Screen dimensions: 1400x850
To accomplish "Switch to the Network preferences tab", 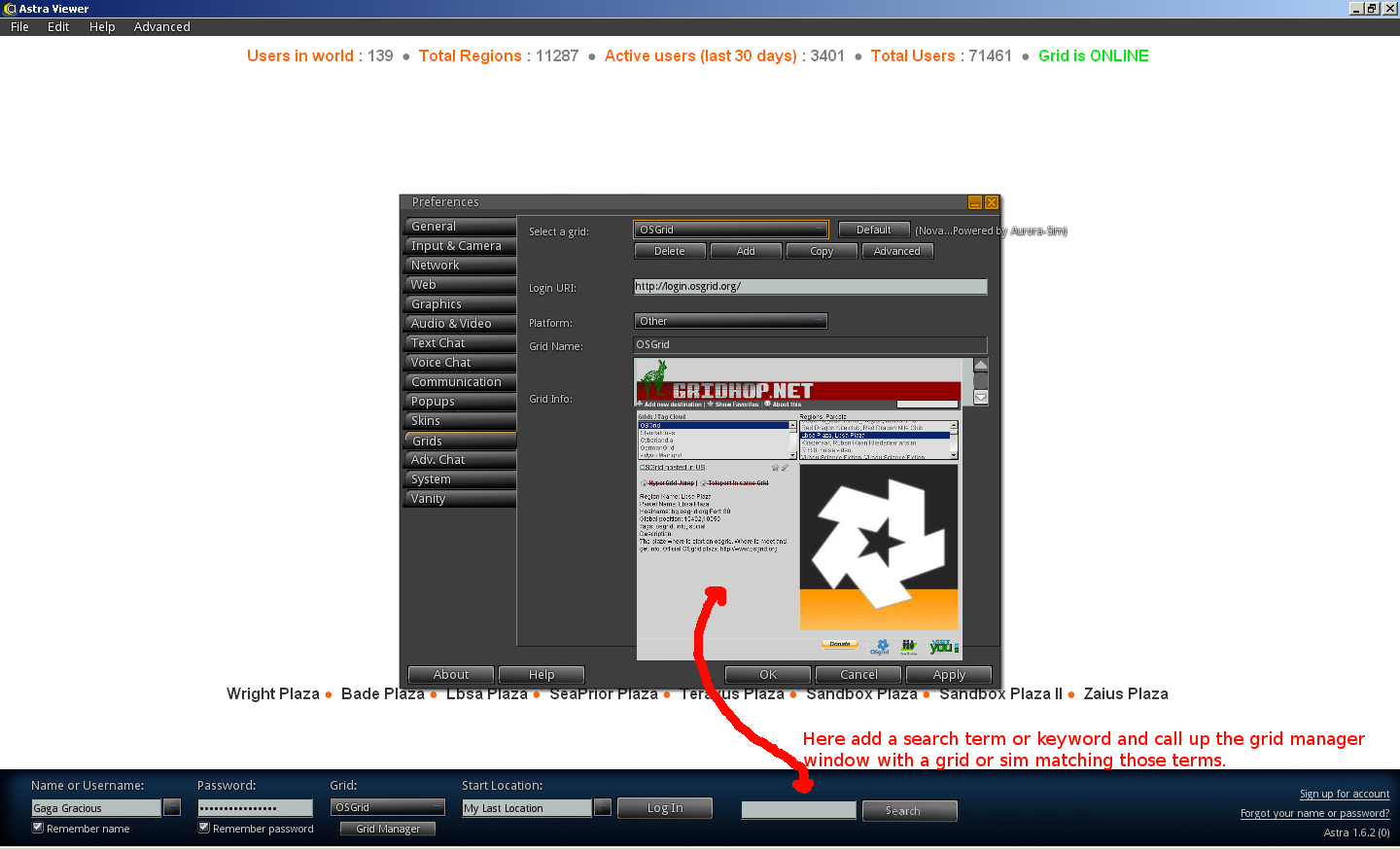I will click(460, 266).
